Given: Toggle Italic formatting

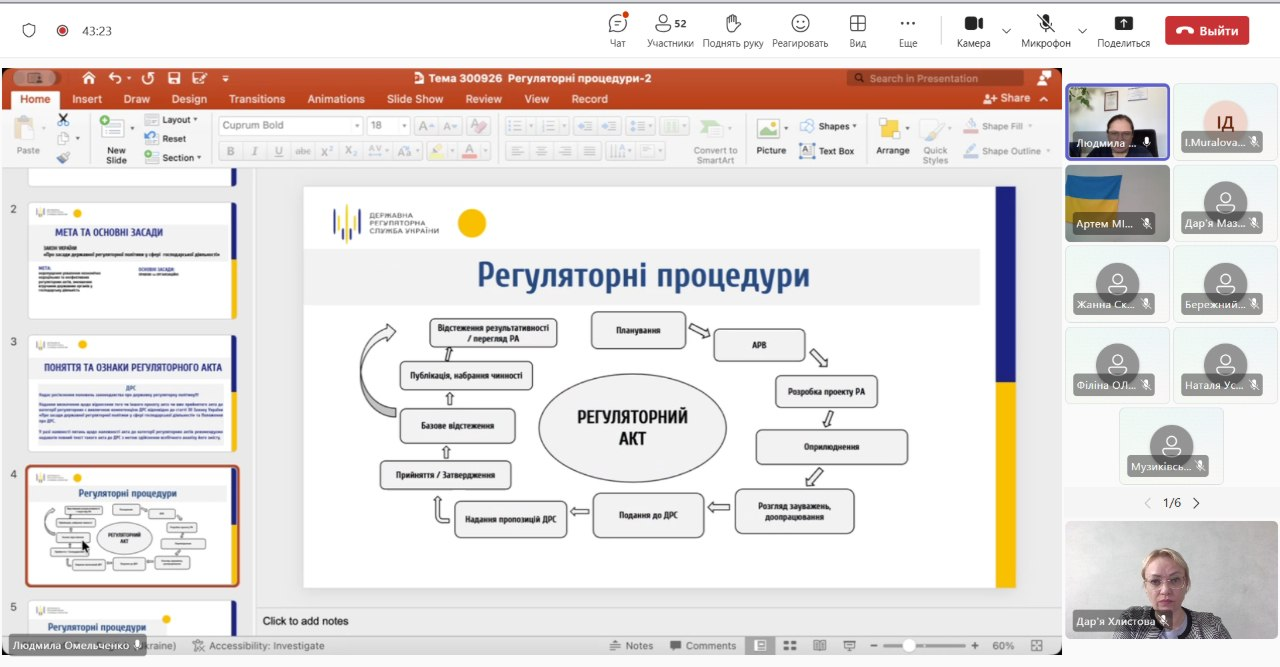Looking at the screenshot, I should (x=255, y=152).
